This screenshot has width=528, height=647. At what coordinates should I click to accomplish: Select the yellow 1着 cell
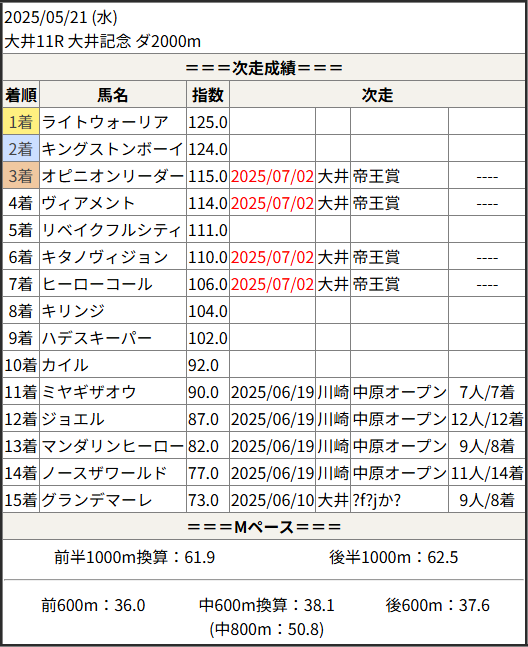[x=21, y=122]
